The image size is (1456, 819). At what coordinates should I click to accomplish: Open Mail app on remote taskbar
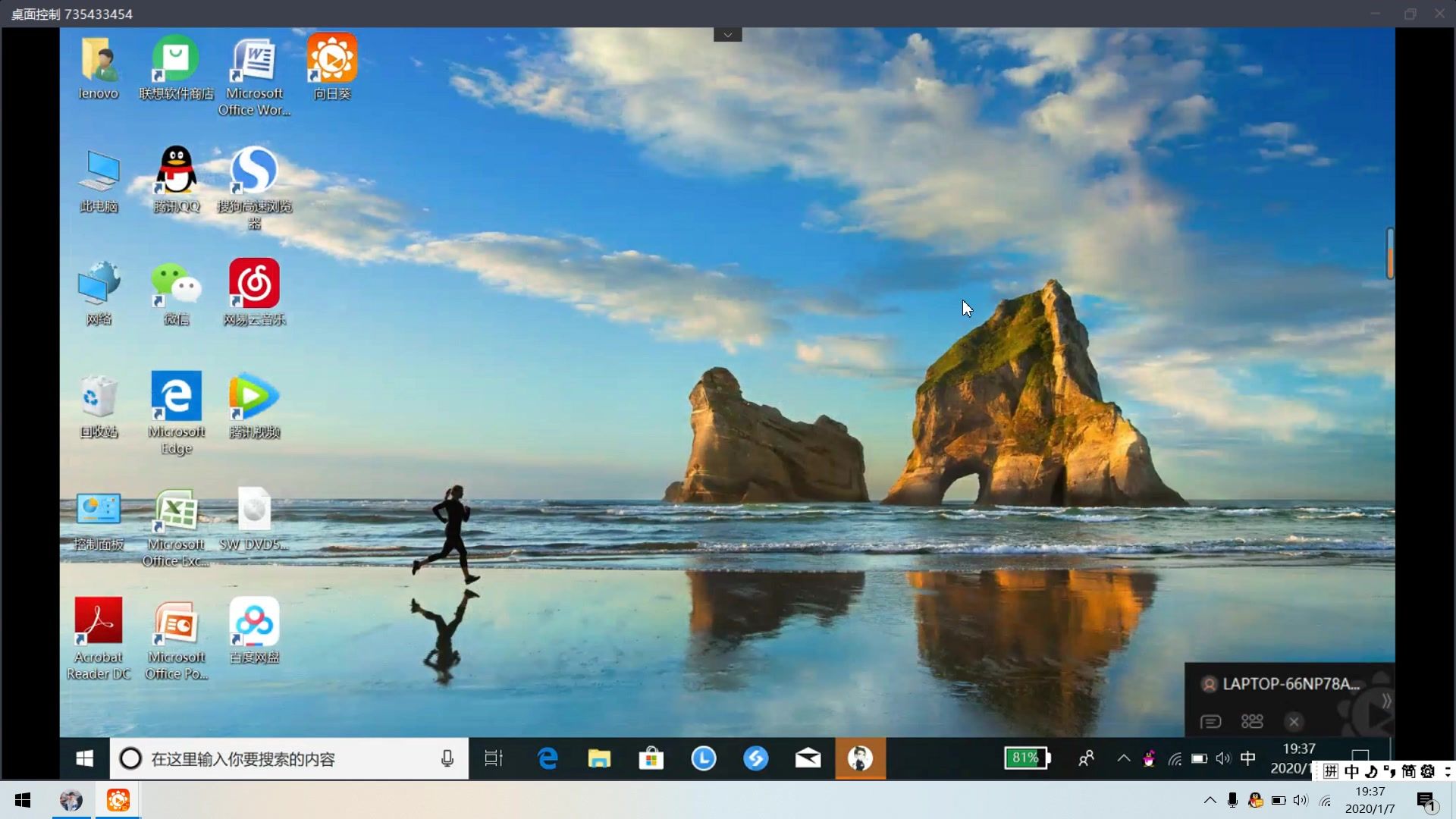click(x=808, y=758)
